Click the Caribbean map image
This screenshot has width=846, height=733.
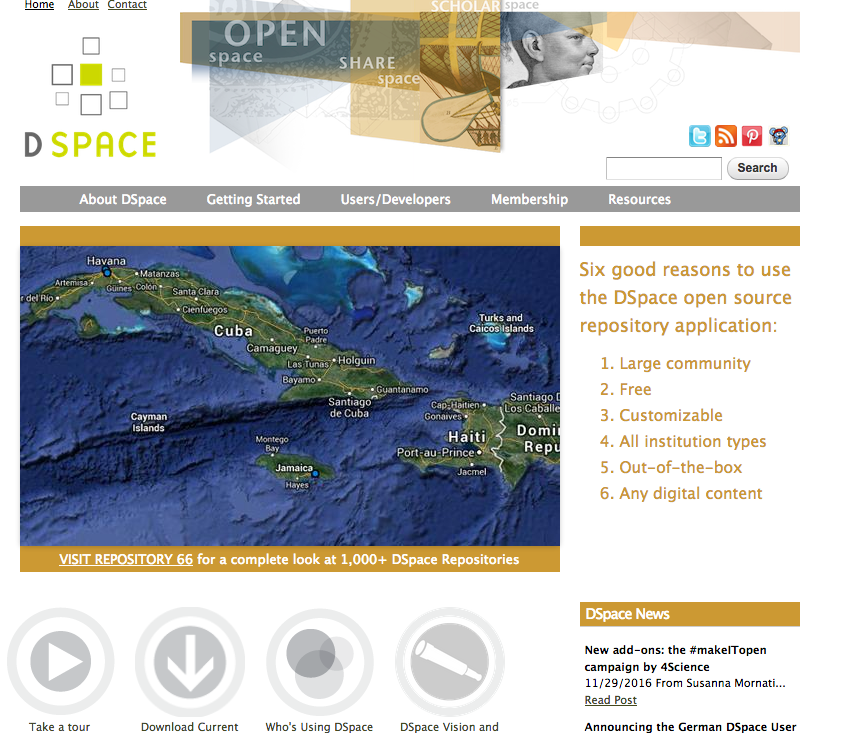(x=290, y=396)
